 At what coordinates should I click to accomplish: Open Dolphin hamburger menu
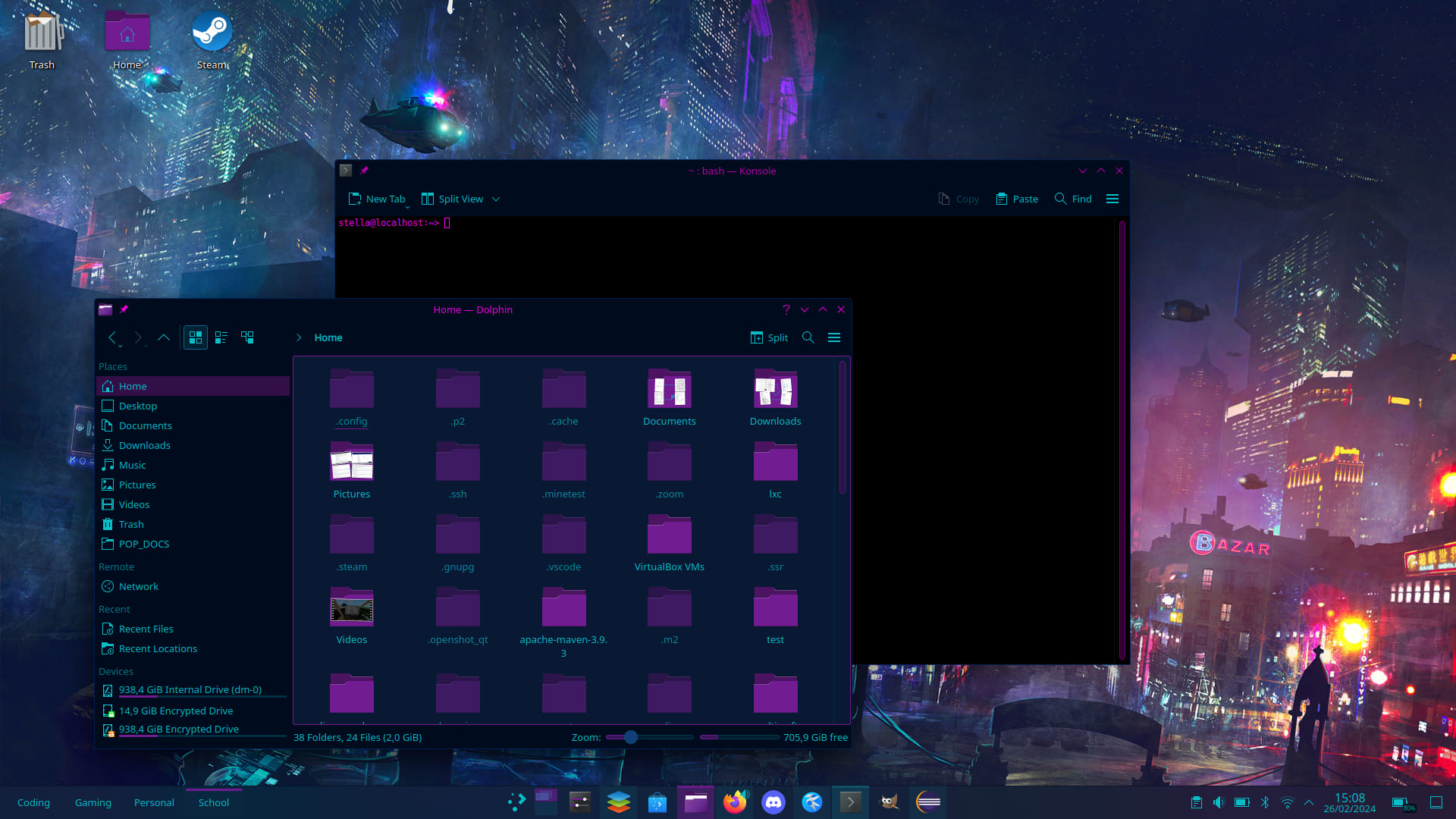(834, 337)
